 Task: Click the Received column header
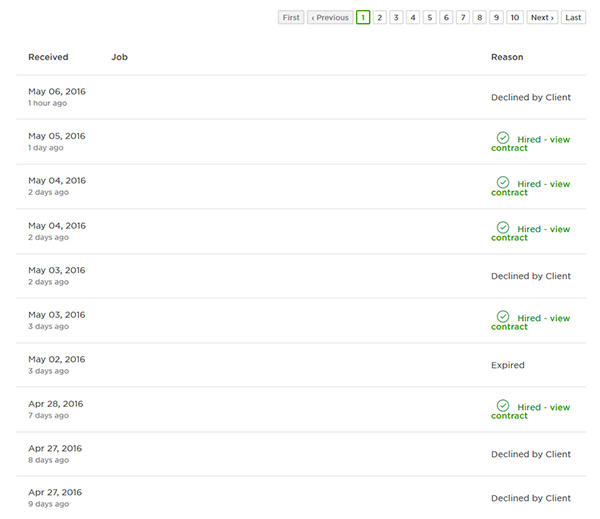coord(48,57)
